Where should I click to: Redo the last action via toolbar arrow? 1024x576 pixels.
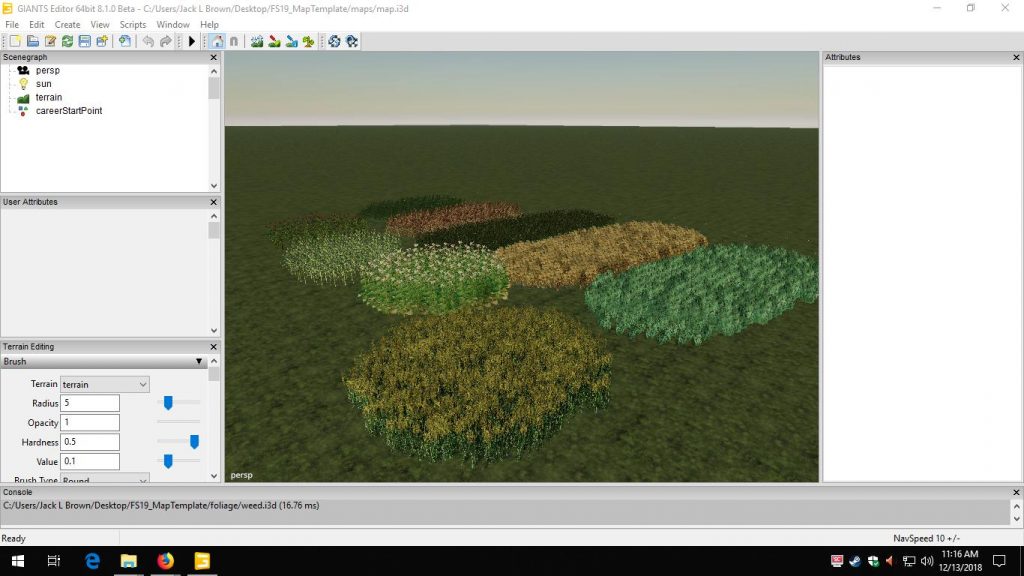pyautogui.click(x=165, y=41)
